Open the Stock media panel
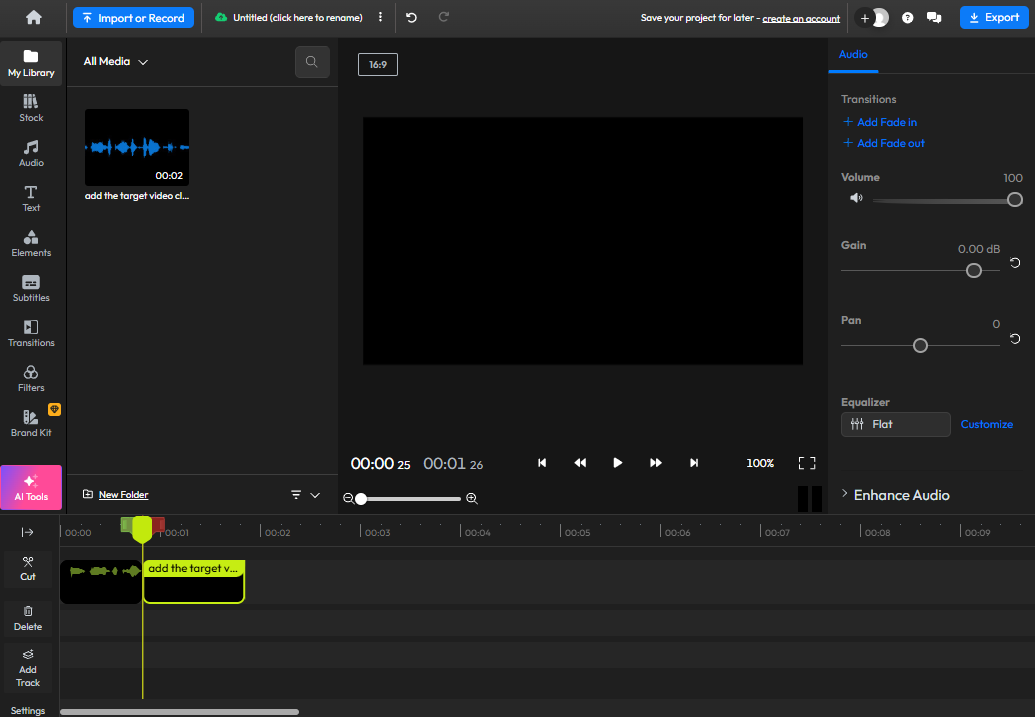The height and width of the screenshot is (717, 1035). [30, 106]
